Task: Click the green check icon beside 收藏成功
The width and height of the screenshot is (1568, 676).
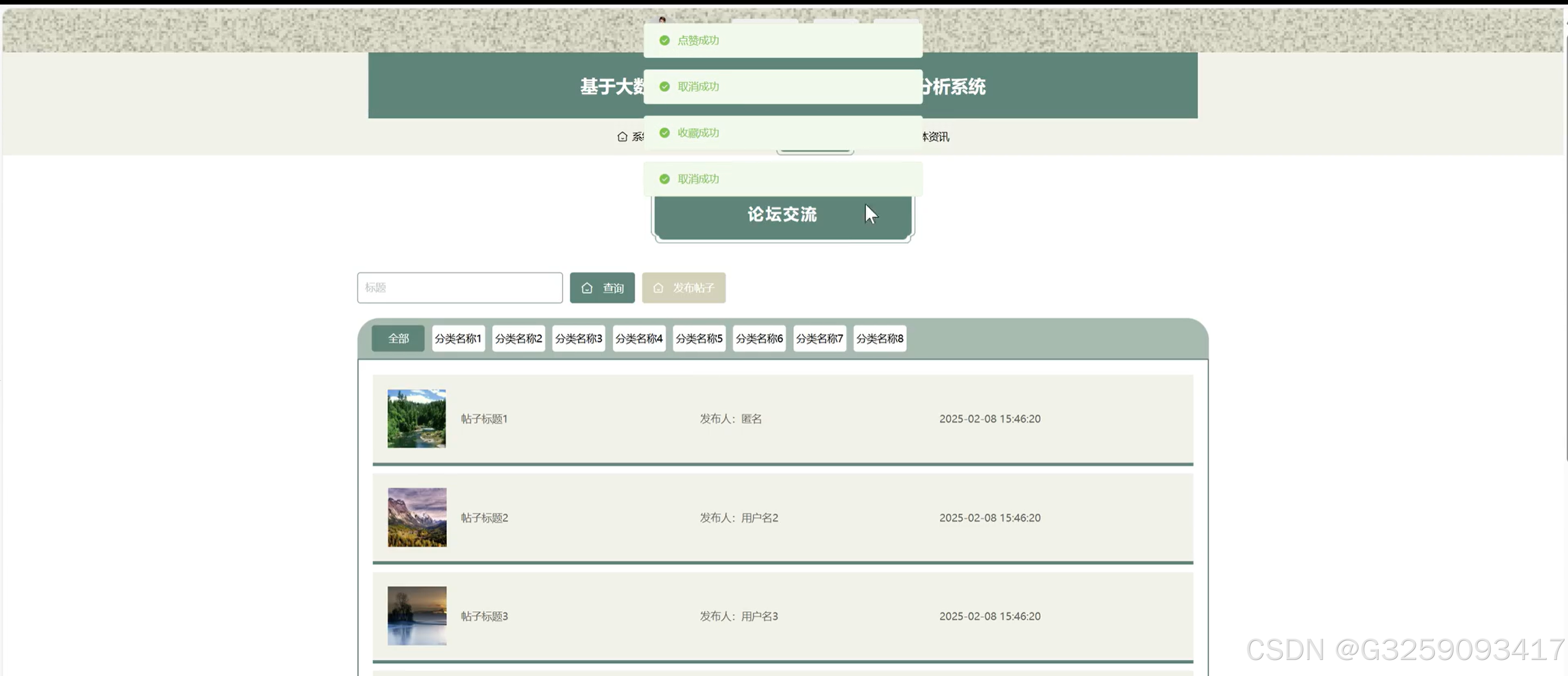Action: (665, 133)
